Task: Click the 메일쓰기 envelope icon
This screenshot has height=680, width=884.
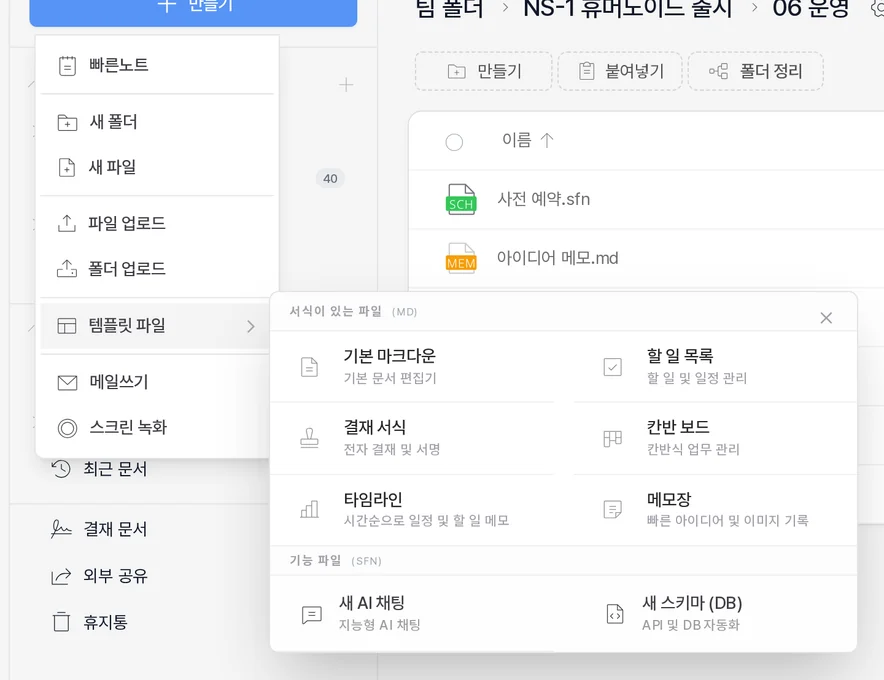Action: click(67, 383)
